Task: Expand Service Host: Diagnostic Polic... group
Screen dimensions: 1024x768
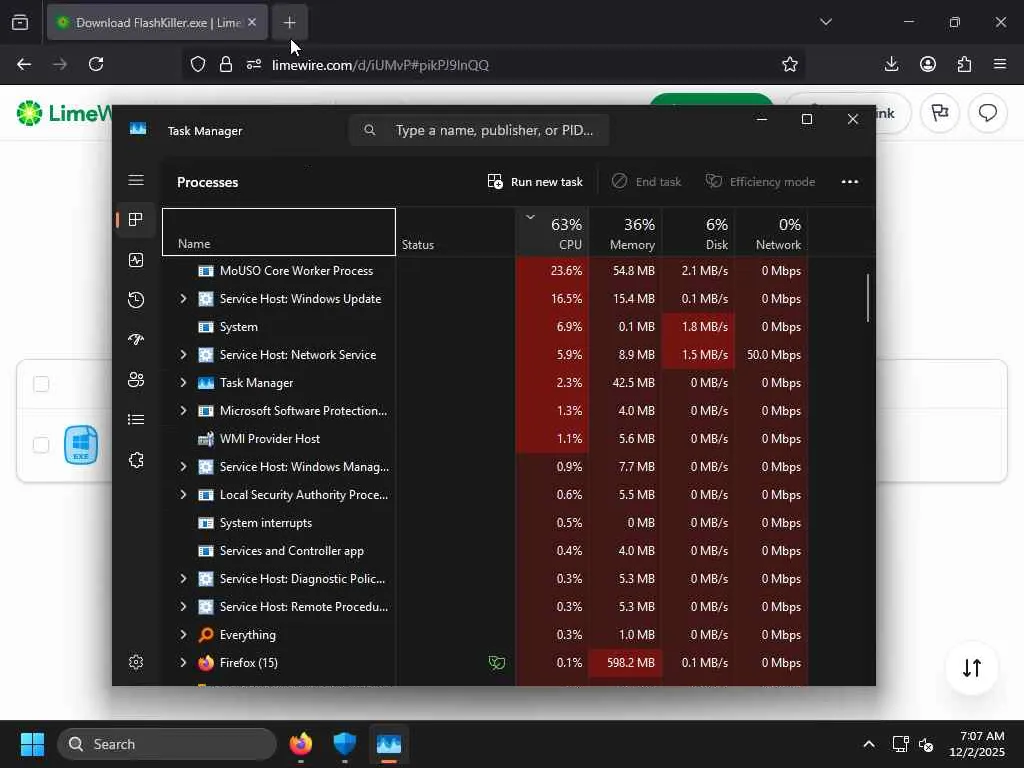Action: pos(183,579)
